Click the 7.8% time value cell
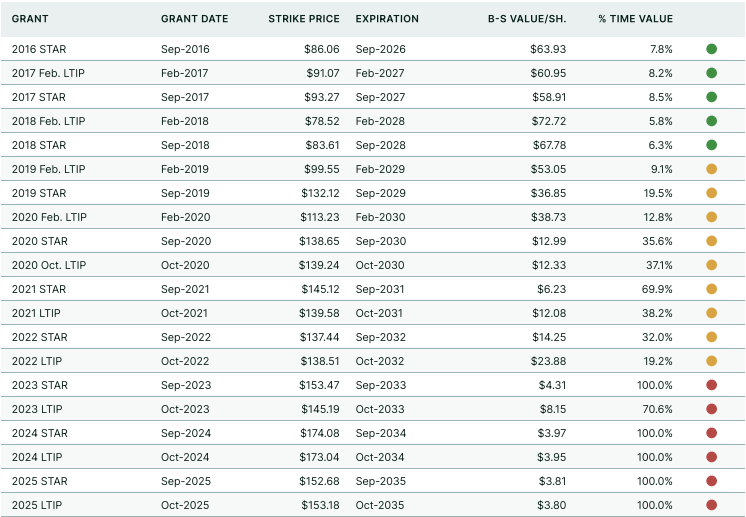This screenshot has height=517, width=746. [x=661, y=49]
